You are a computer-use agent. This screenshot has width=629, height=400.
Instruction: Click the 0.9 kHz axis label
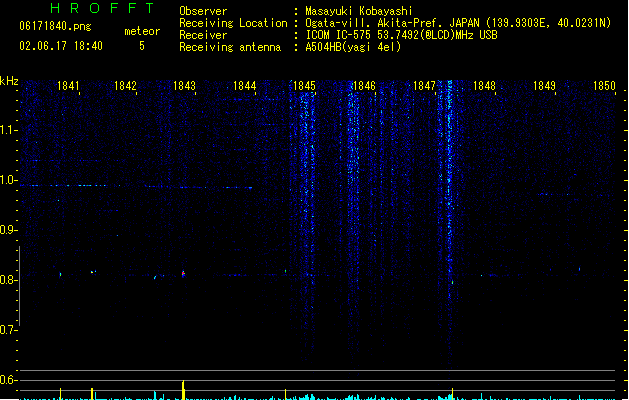(x=9, y=230)
